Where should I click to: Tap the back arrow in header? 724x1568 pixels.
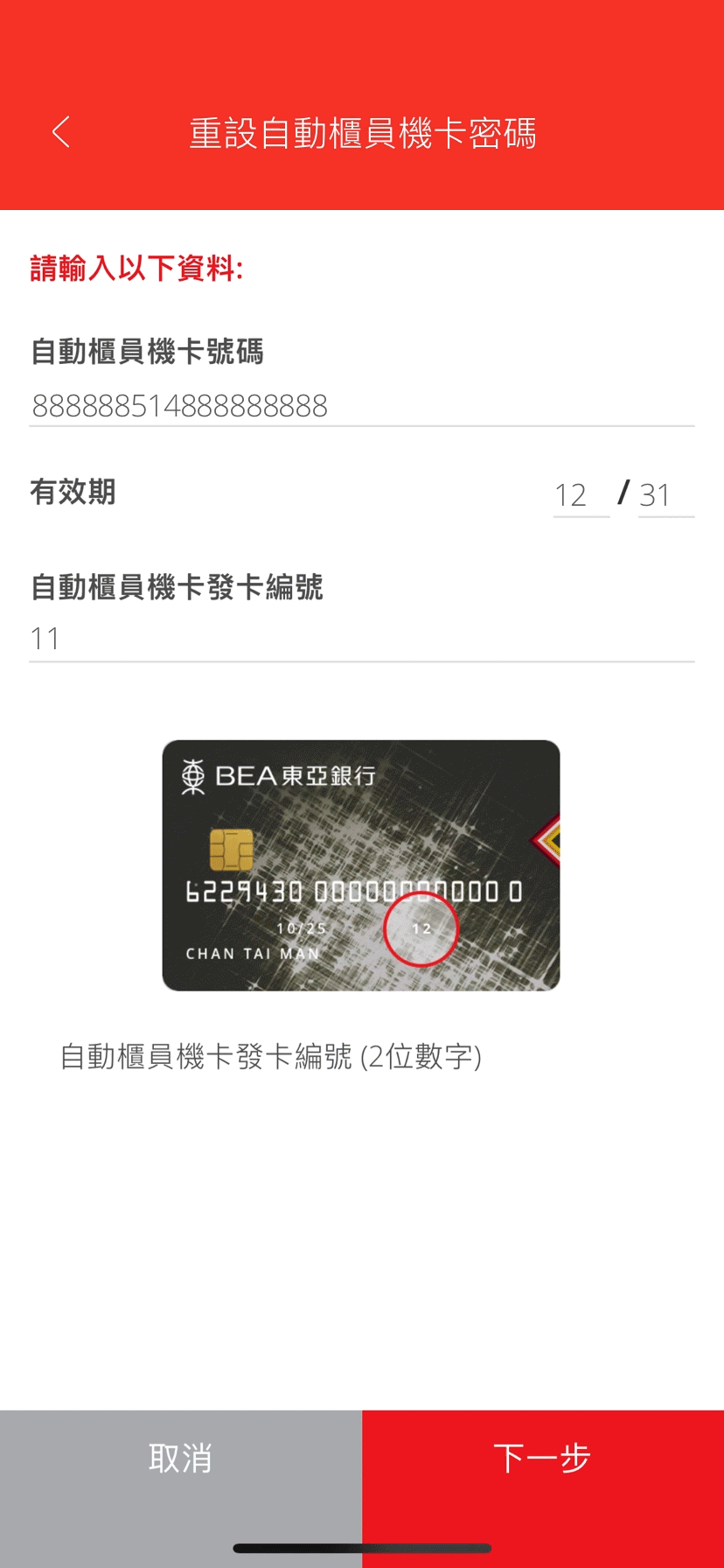(60, 132)
